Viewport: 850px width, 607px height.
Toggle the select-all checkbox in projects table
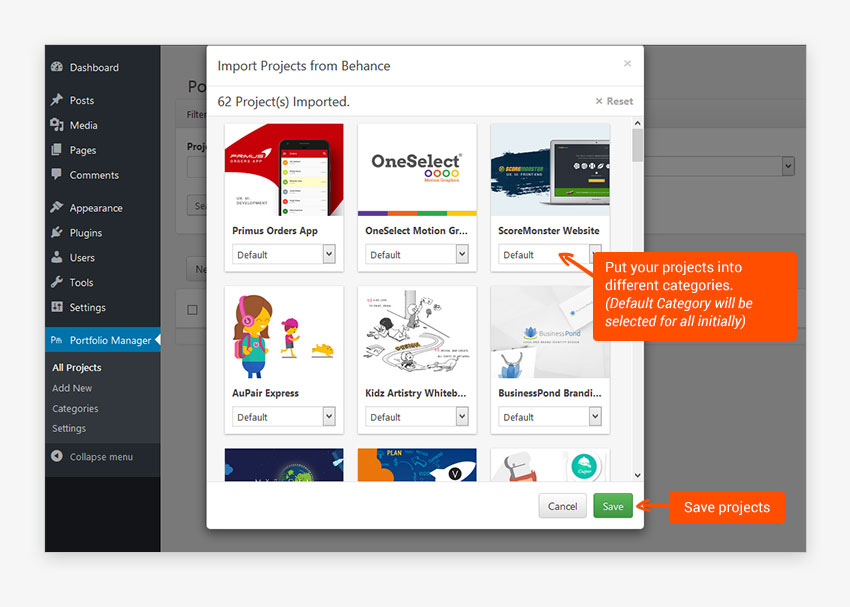pyautogui.click(x=193, y=310)
